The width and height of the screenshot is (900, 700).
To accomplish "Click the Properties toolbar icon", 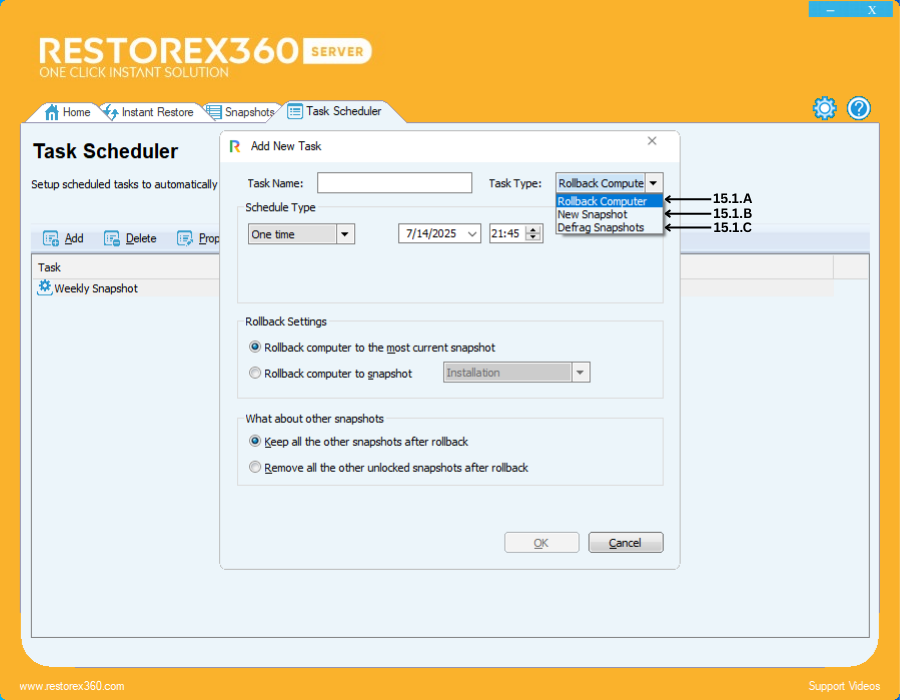I will pyautogui.click(x=184, y=239).
